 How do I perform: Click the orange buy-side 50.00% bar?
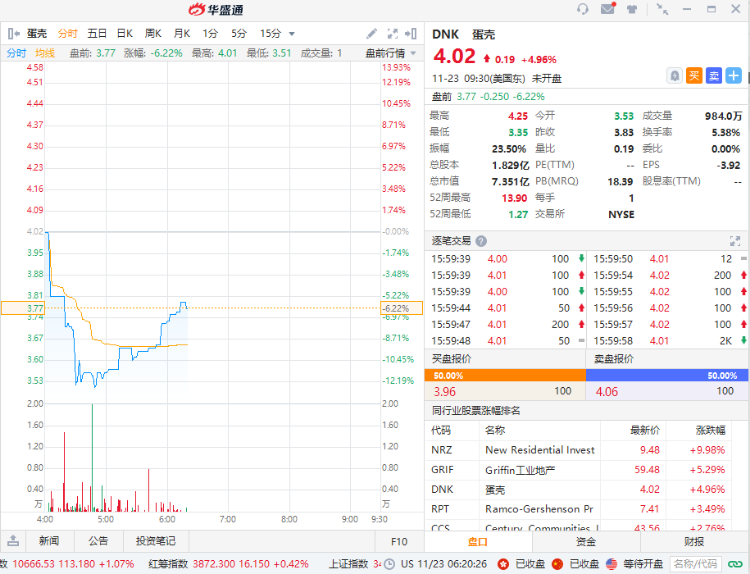coord(505,375)
